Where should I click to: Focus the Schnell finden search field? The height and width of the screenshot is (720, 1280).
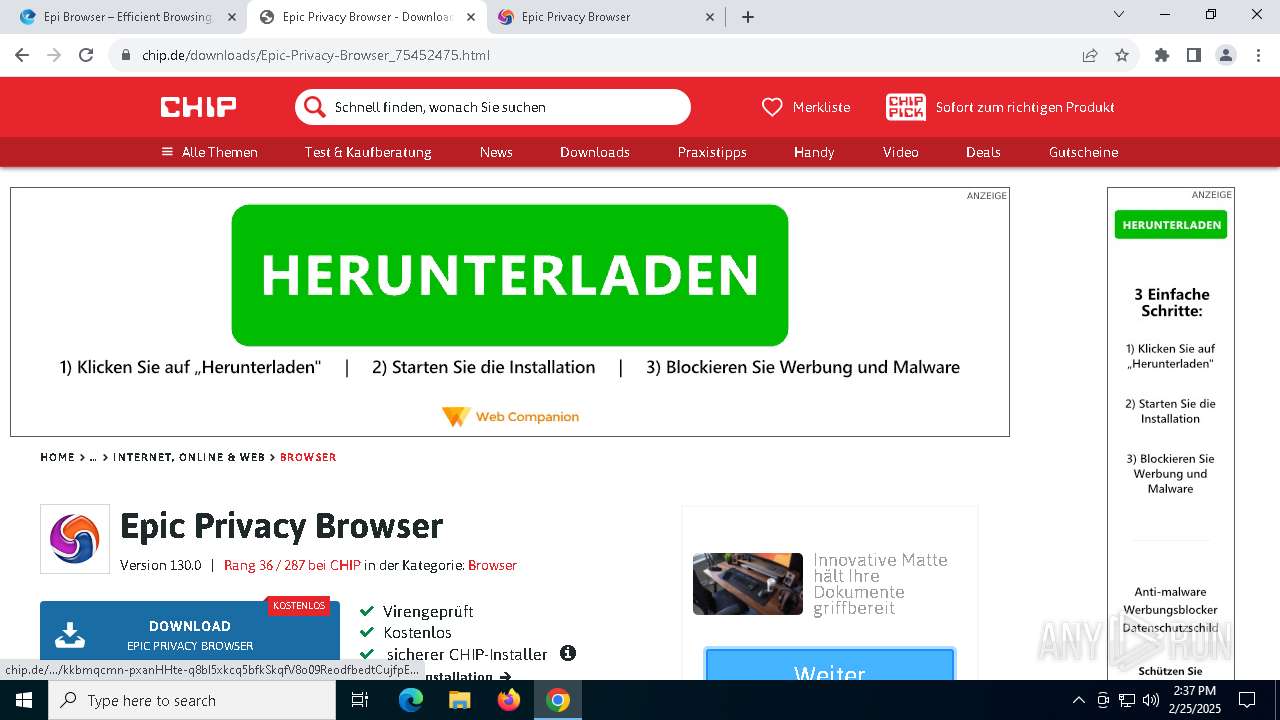tap(492, 107)
